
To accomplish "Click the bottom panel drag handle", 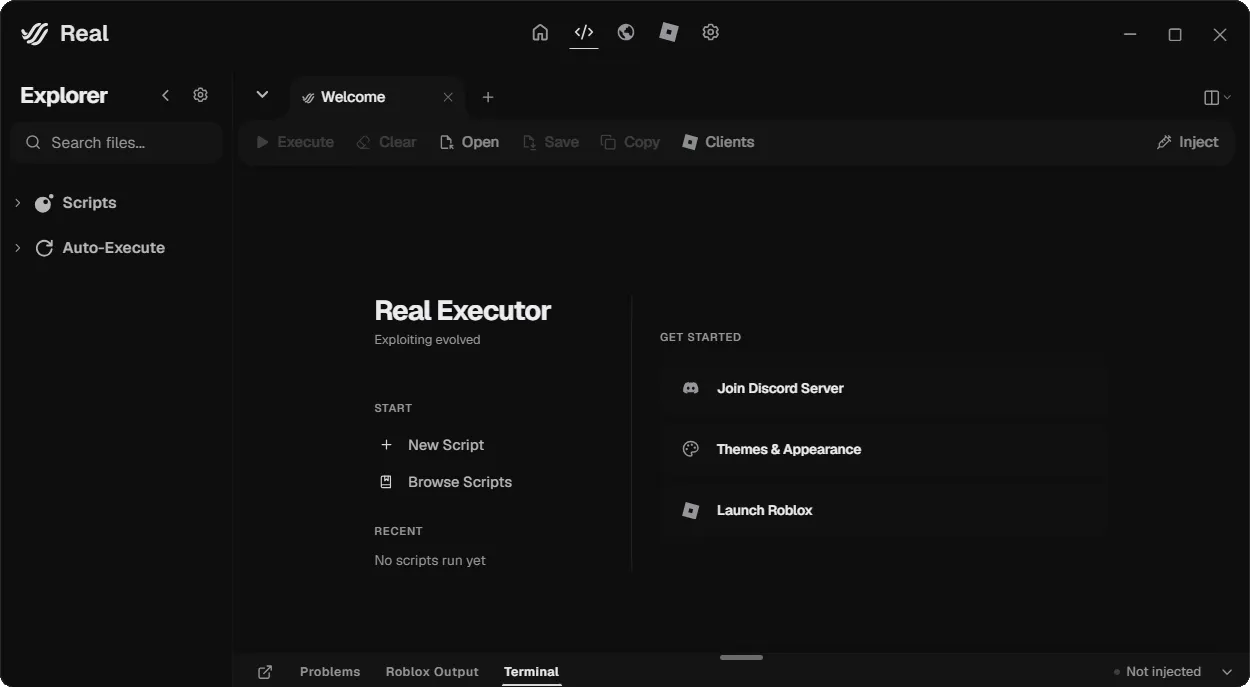I will point(741,657).
